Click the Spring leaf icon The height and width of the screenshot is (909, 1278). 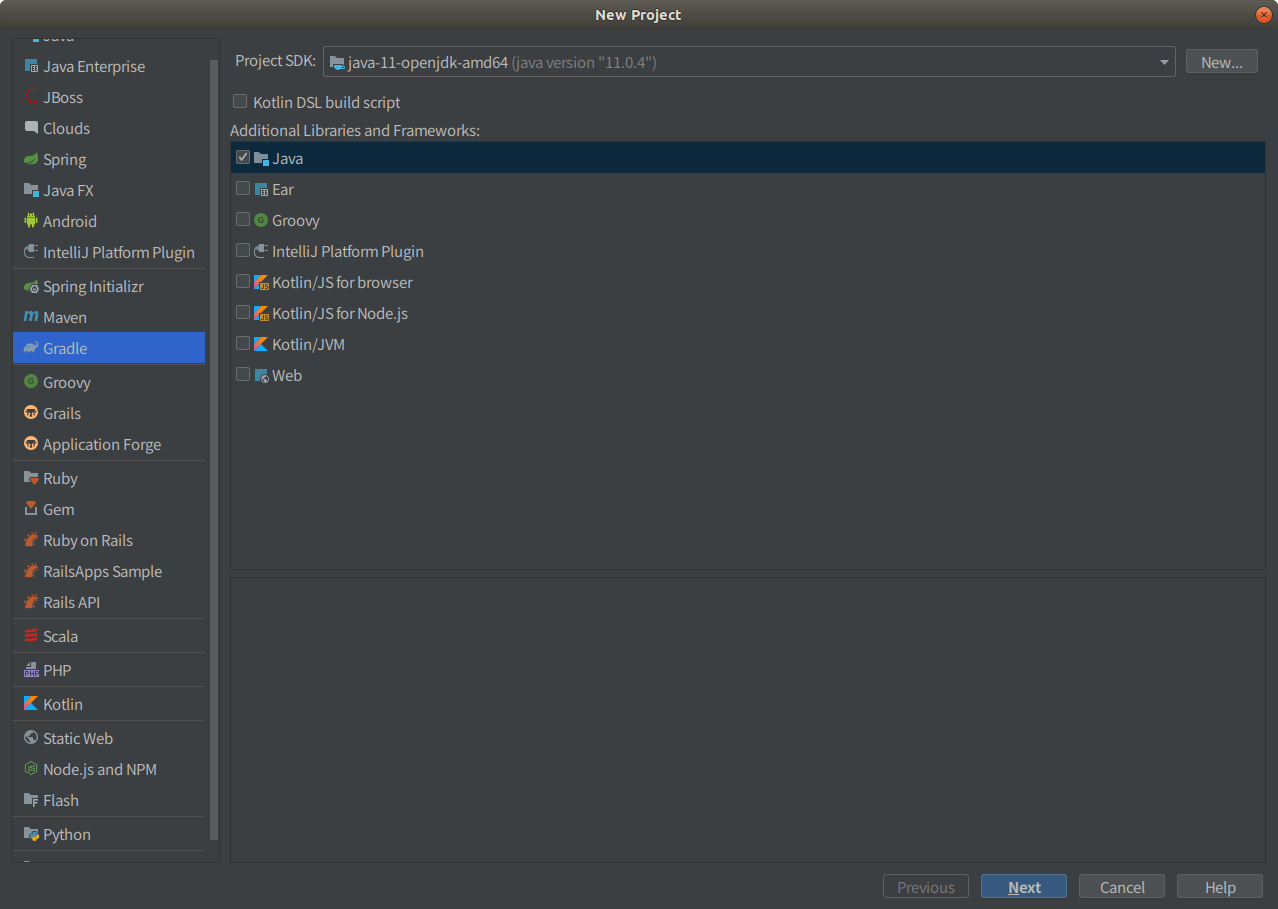pyautogui.click(x=31, y=160)
